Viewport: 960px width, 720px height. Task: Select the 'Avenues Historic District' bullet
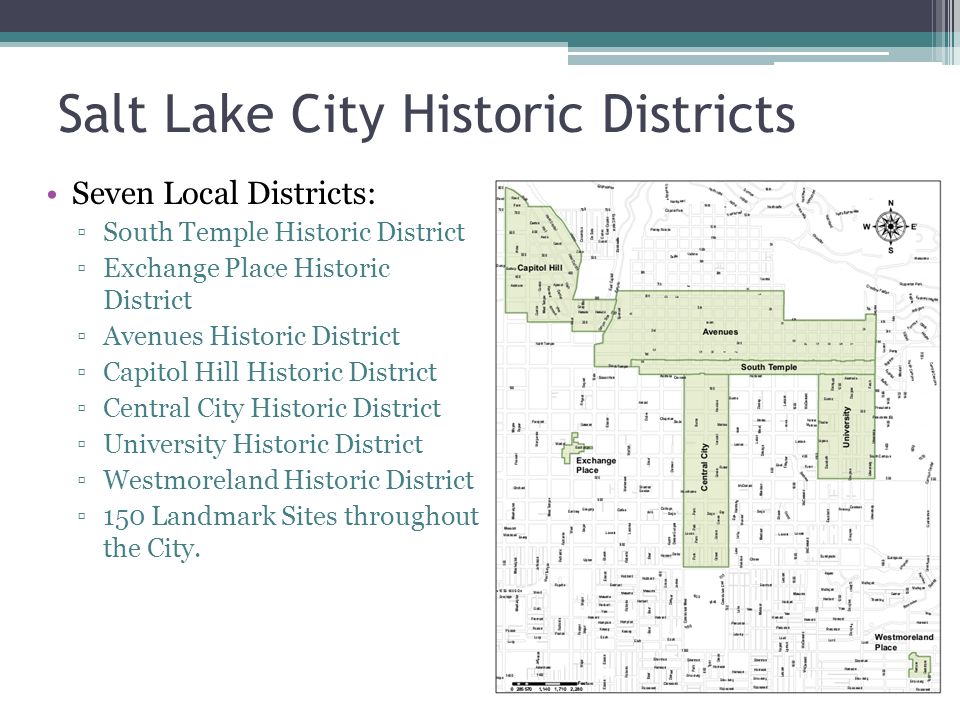point(251,337)
